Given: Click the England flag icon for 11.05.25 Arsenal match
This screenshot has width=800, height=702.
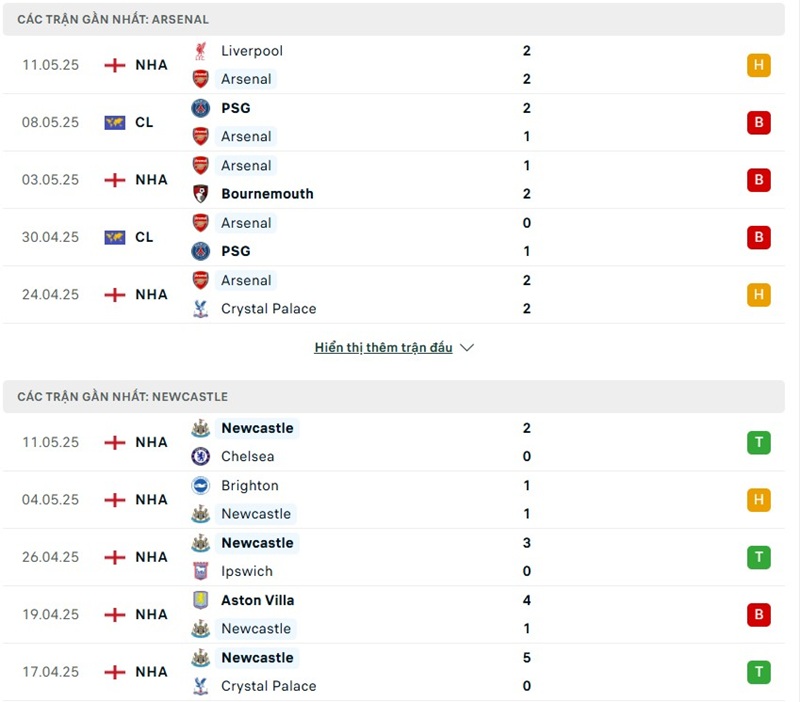Looking at the screenshot, I should click(115, 65).
